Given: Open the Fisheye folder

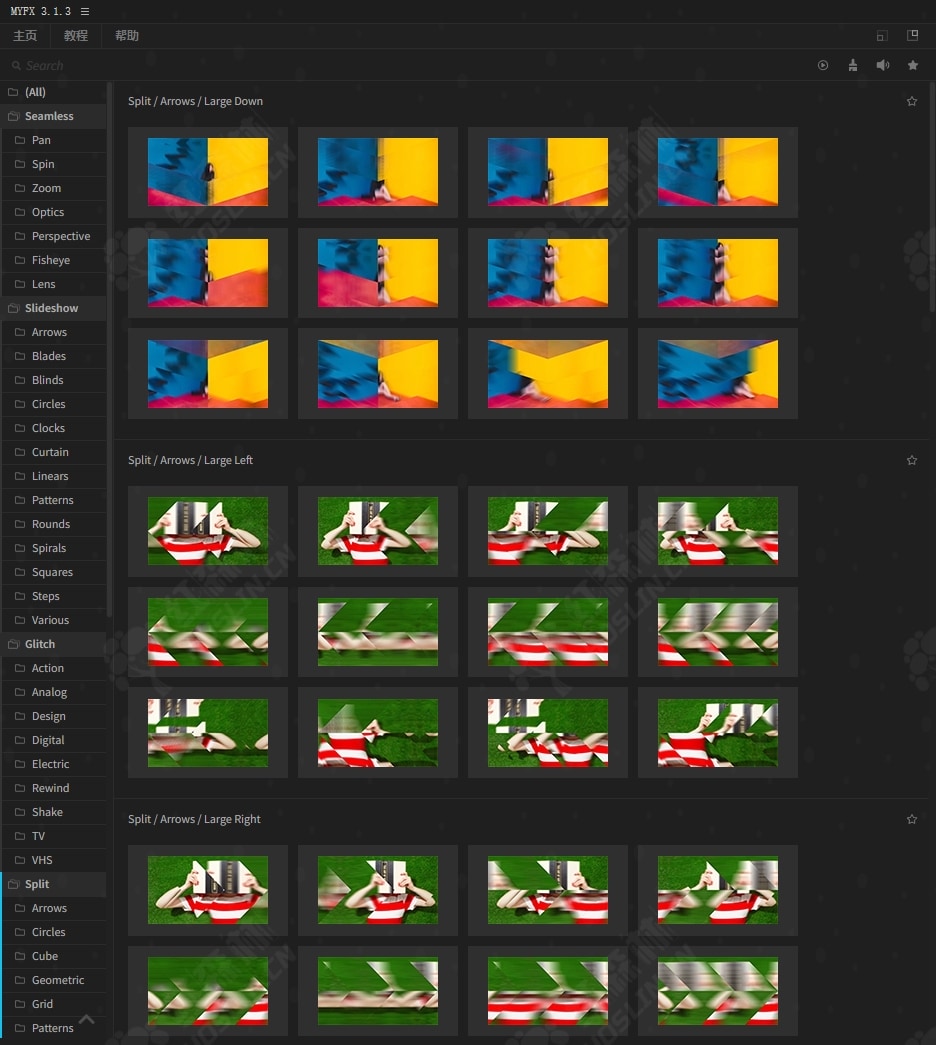Looking at the screenshot, I should click(x=54, y=260).
